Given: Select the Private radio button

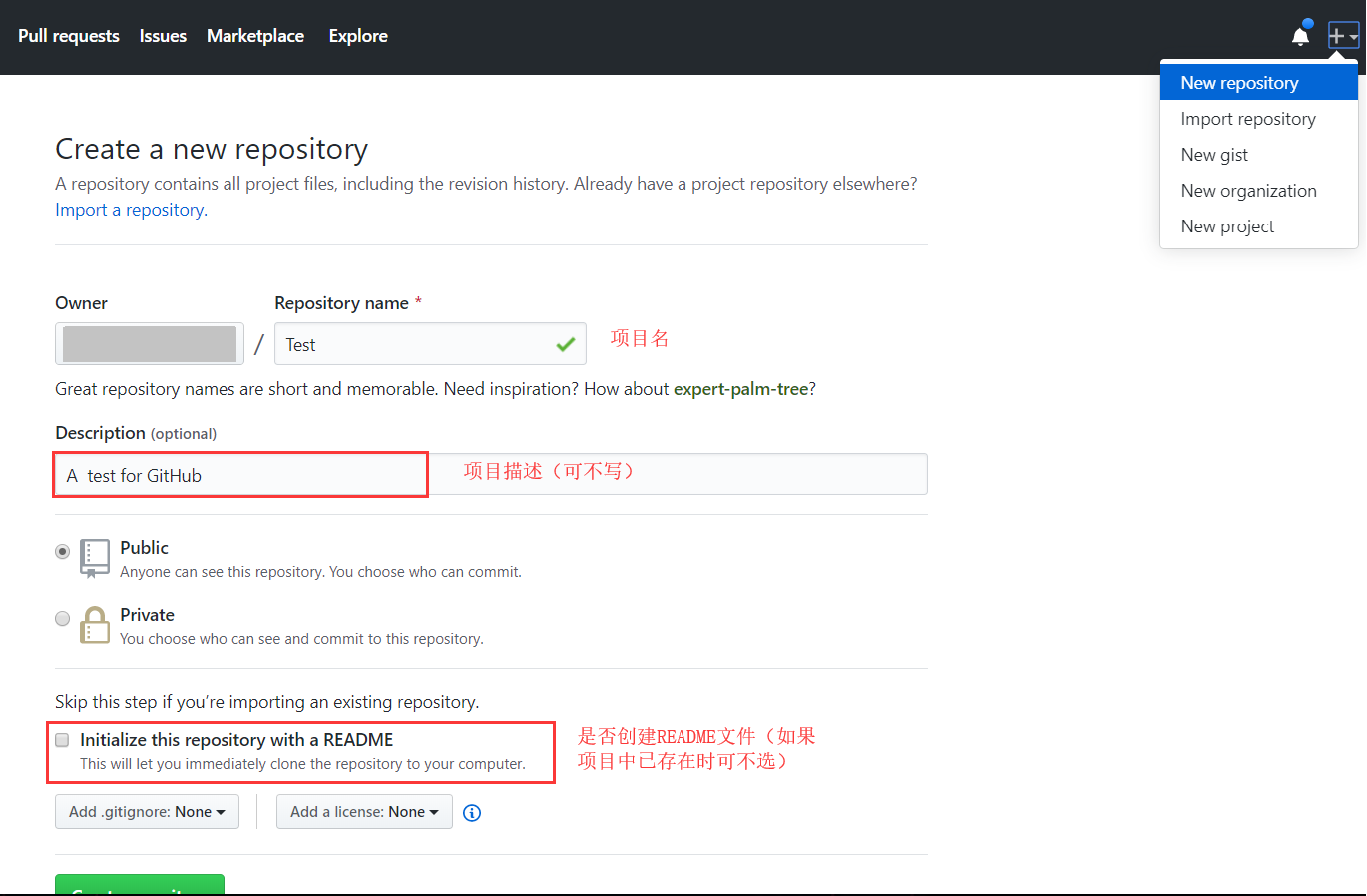Looking at the screenshot, I should coord(62,618).
